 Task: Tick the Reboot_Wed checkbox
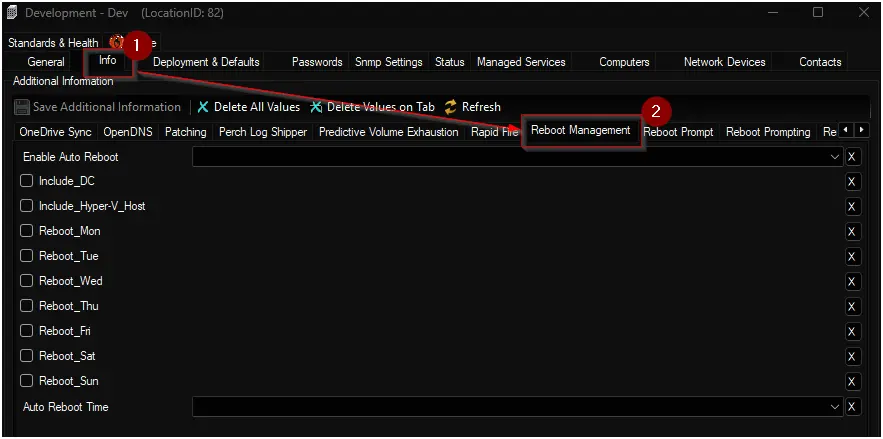pos(26,281)
